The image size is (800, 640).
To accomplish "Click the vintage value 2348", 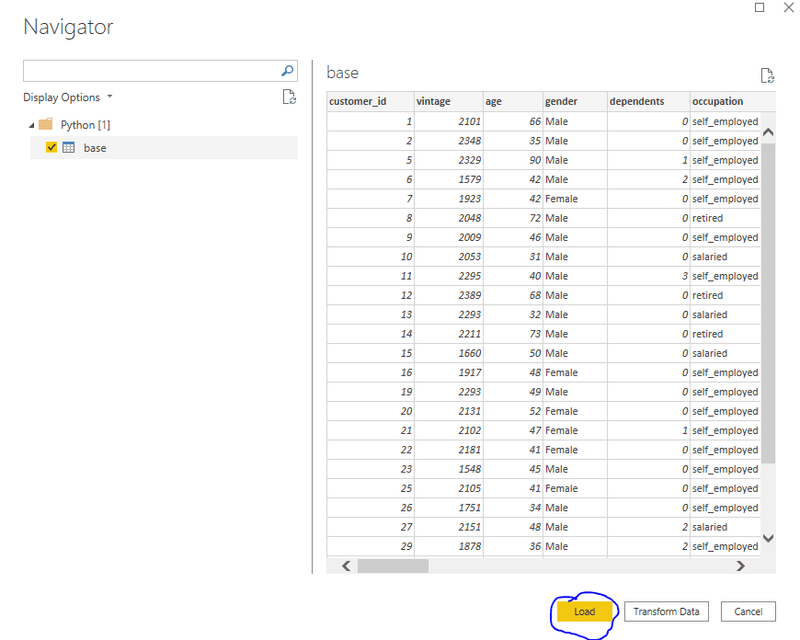I will pos(469,141).
